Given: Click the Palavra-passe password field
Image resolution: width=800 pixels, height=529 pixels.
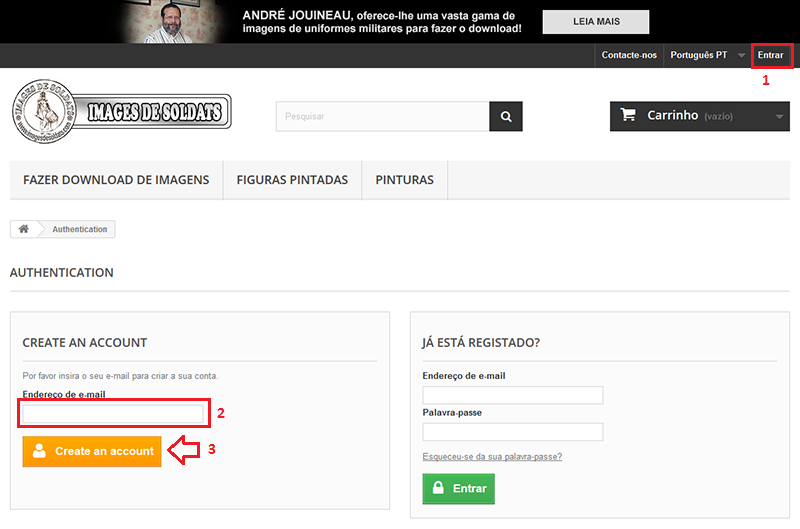Looking at the screenshot, I should [x=512, y=432].
